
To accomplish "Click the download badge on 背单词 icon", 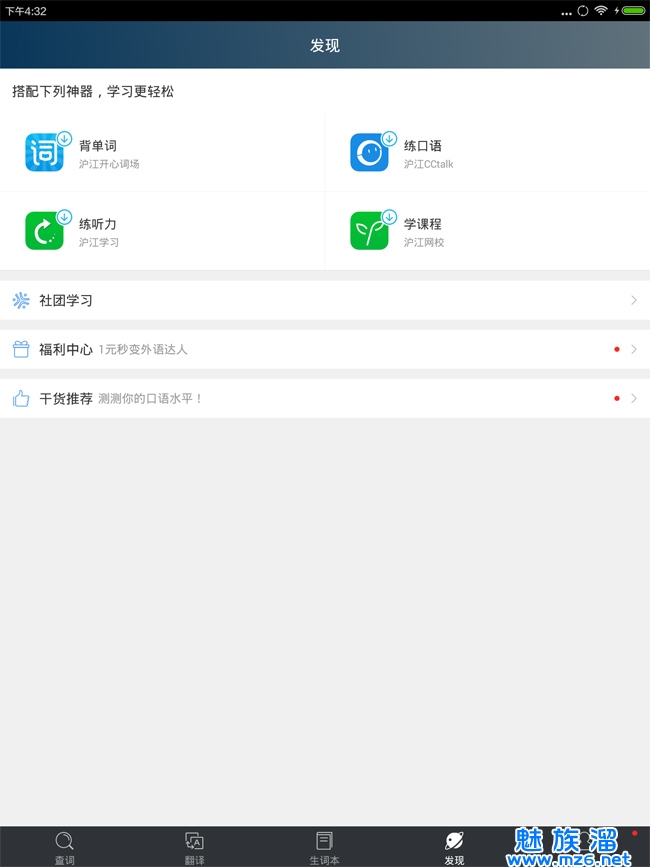I will coord(65,139).
